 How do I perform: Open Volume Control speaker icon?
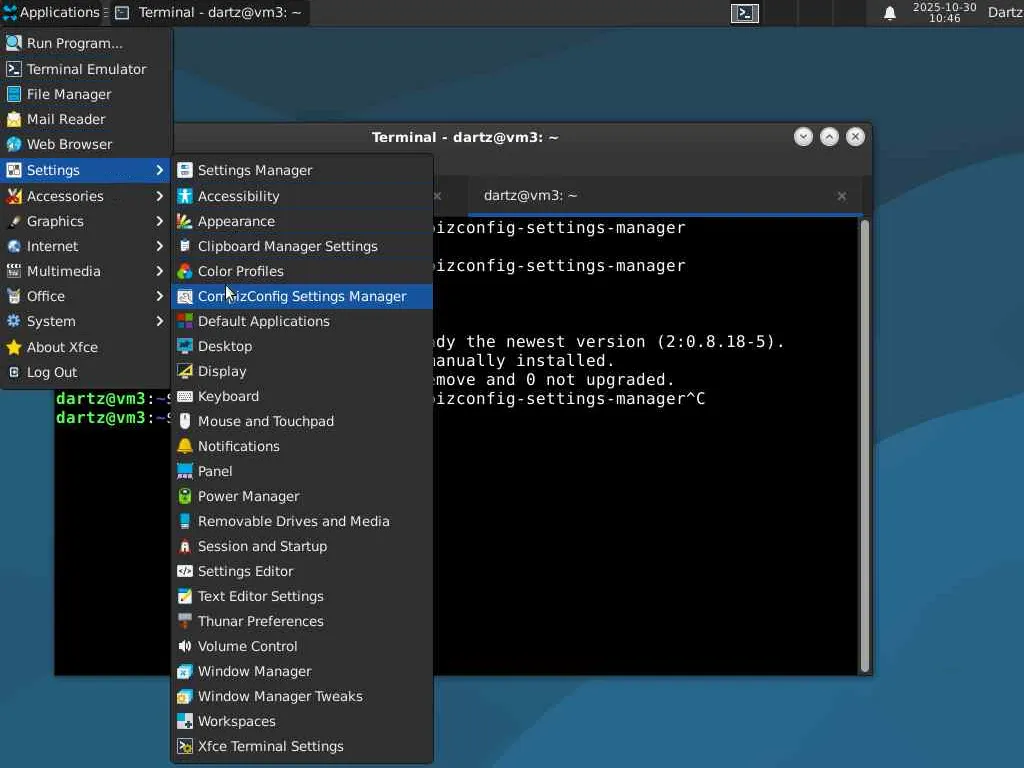pos(185,646)
